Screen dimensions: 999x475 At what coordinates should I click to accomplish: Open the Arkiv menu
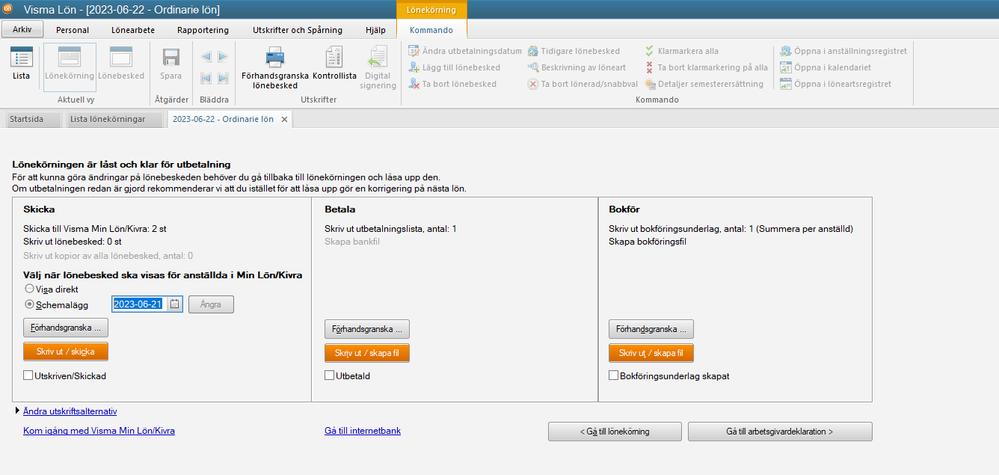point(21,30)
